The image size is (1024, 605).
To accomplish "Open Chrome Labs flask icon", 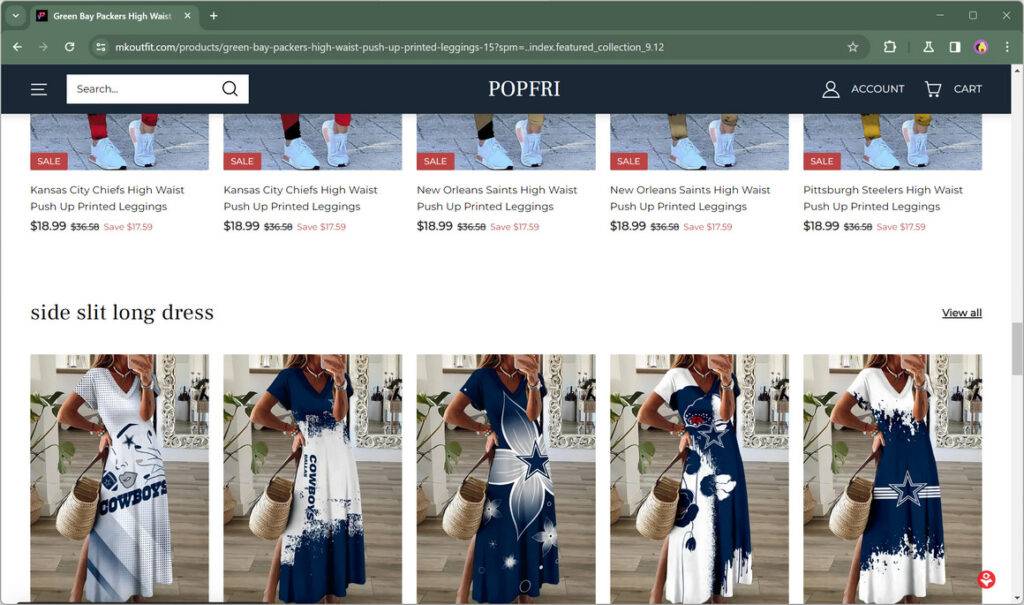I will coord(928,47).
